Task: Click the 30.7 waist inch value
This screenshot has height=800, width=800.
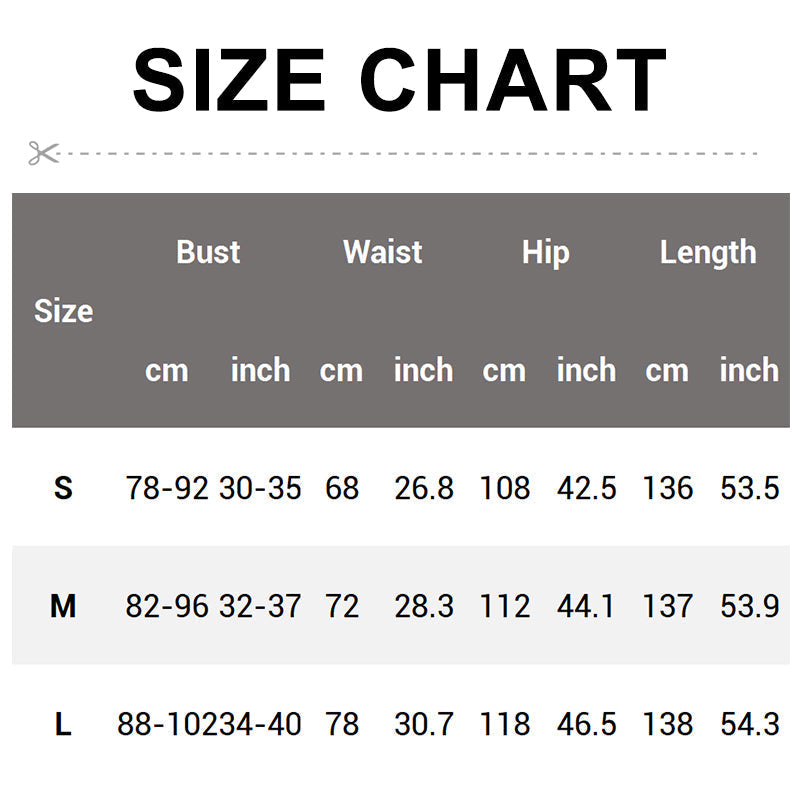Action: [x=423, y=724]
